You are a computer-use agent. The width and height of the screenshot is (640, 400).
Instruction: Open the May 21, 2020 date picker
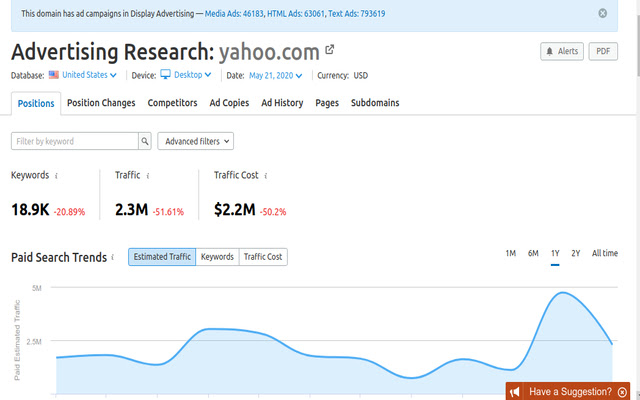[x=276, y=76]
